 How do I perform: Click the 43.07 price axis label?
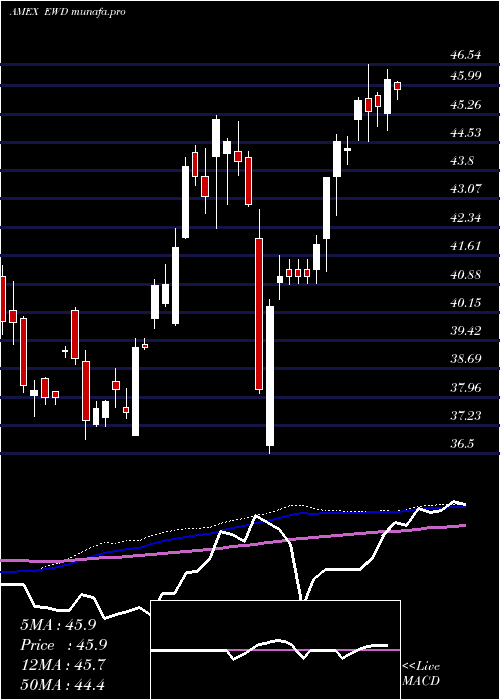coord(465,189)
